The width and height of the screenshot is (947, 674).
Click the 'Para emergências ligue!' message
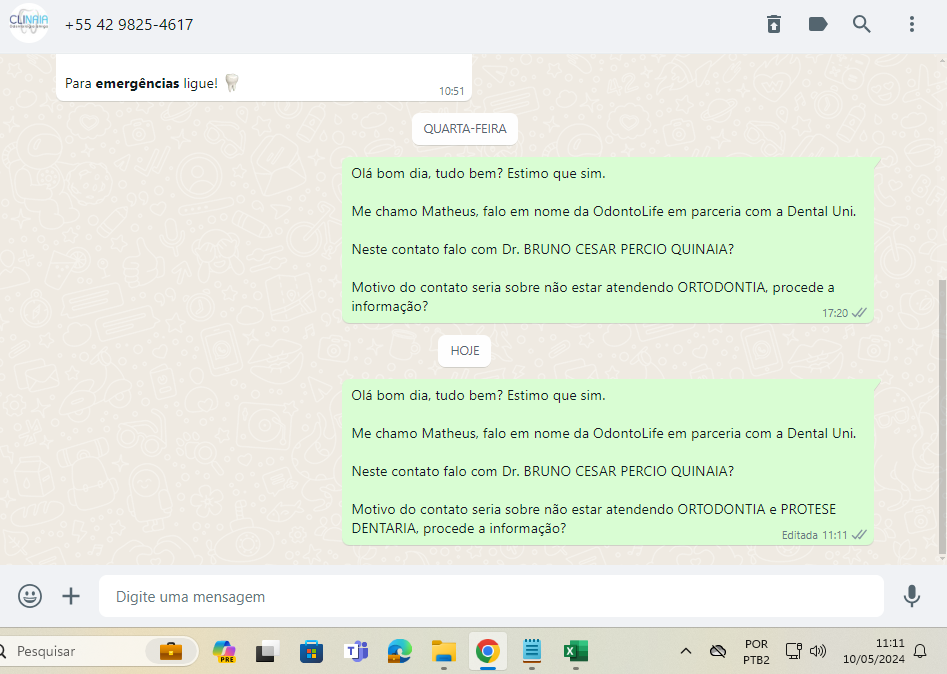click(x=264, y=77)
